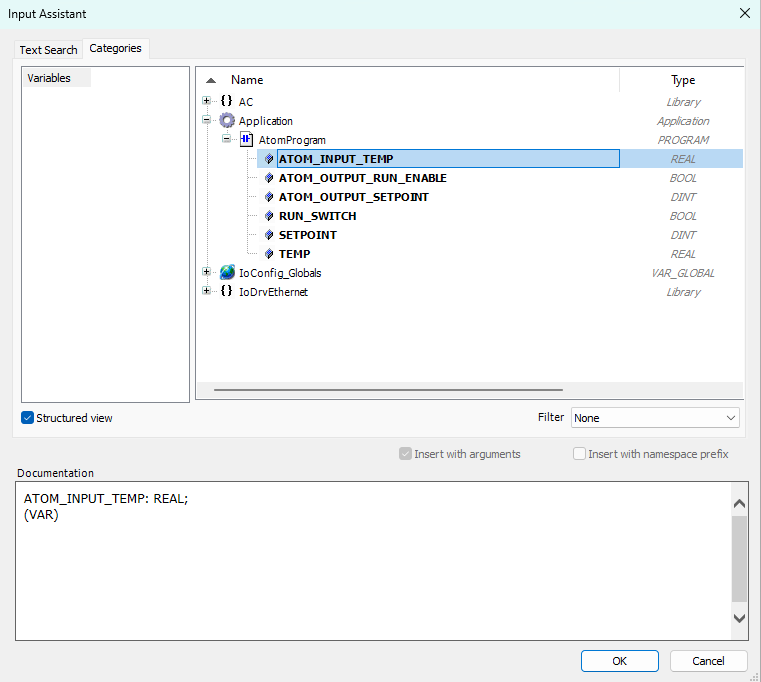
Task: Expand the IoConfig_Globals tree node
Action: coord(207,273)
